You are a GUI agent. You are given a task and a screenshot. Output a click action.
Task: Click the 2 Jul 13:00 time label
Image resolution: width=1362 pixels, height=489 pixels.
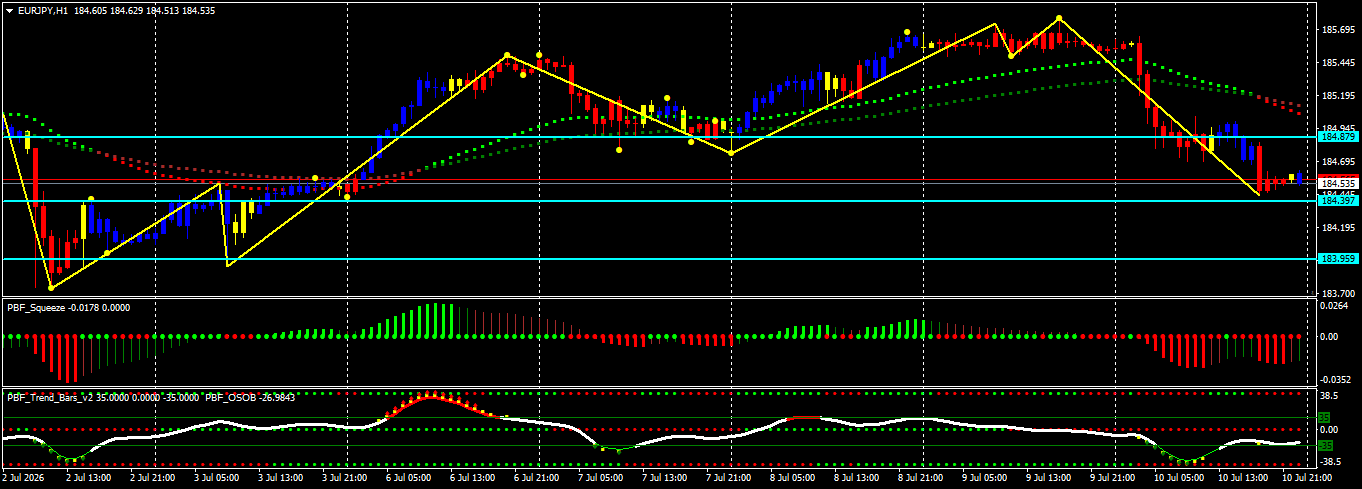(89, 479)
